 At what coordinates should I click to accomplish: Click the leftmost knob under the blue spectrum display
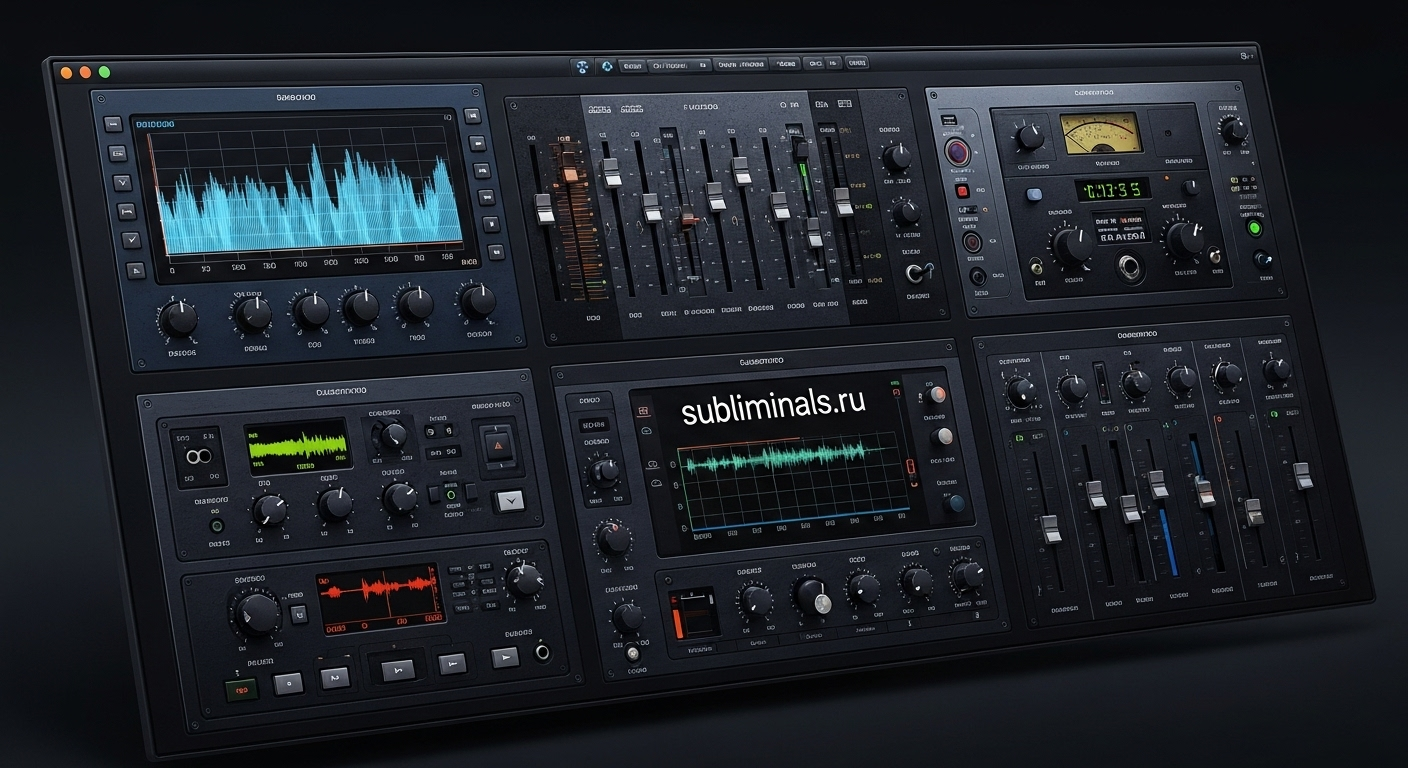[x=180, y=320]
